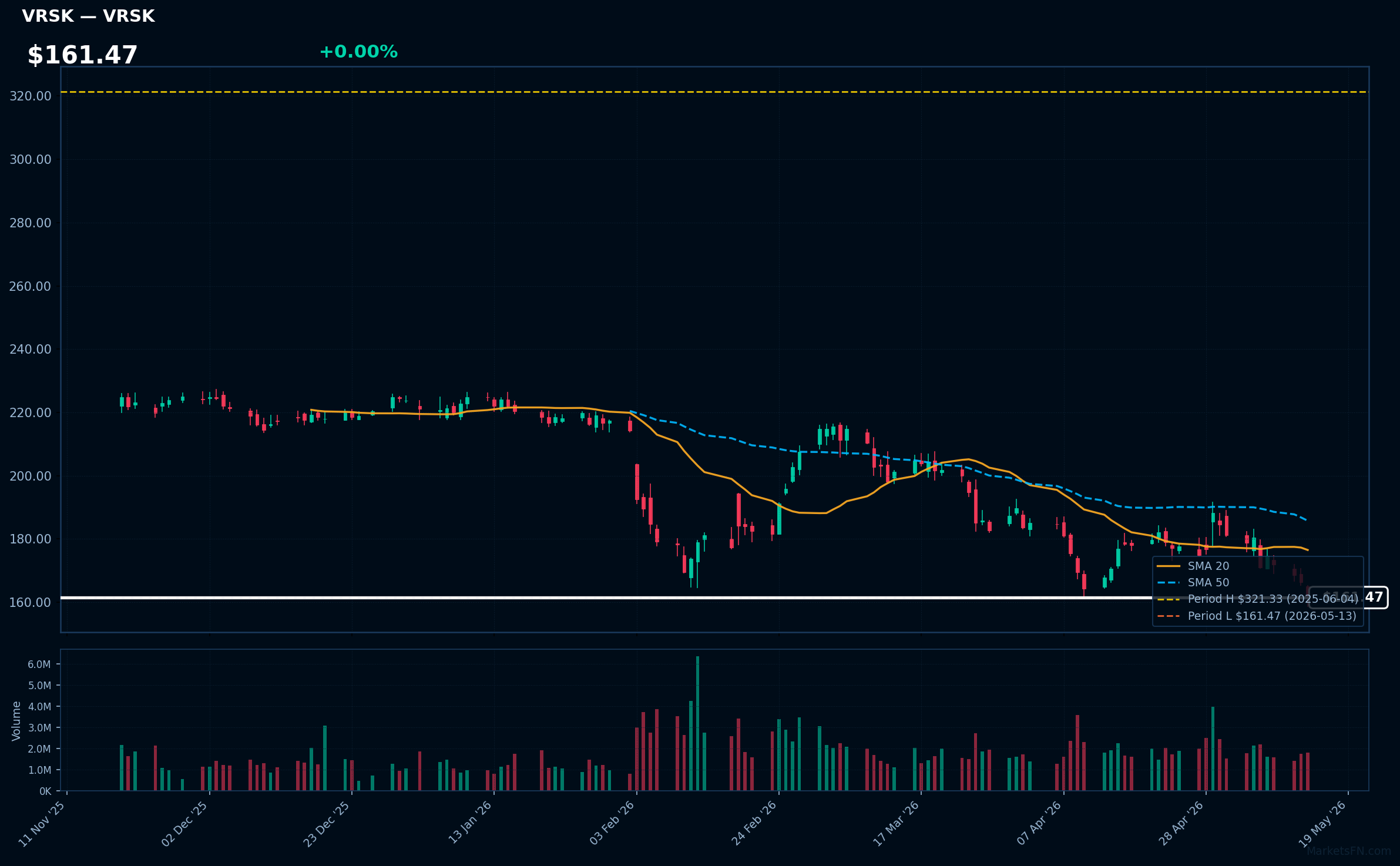Click the dashed yellow period high line
Image resolution: width=1400 pixels, height=866 pixels.
[714, 92]
